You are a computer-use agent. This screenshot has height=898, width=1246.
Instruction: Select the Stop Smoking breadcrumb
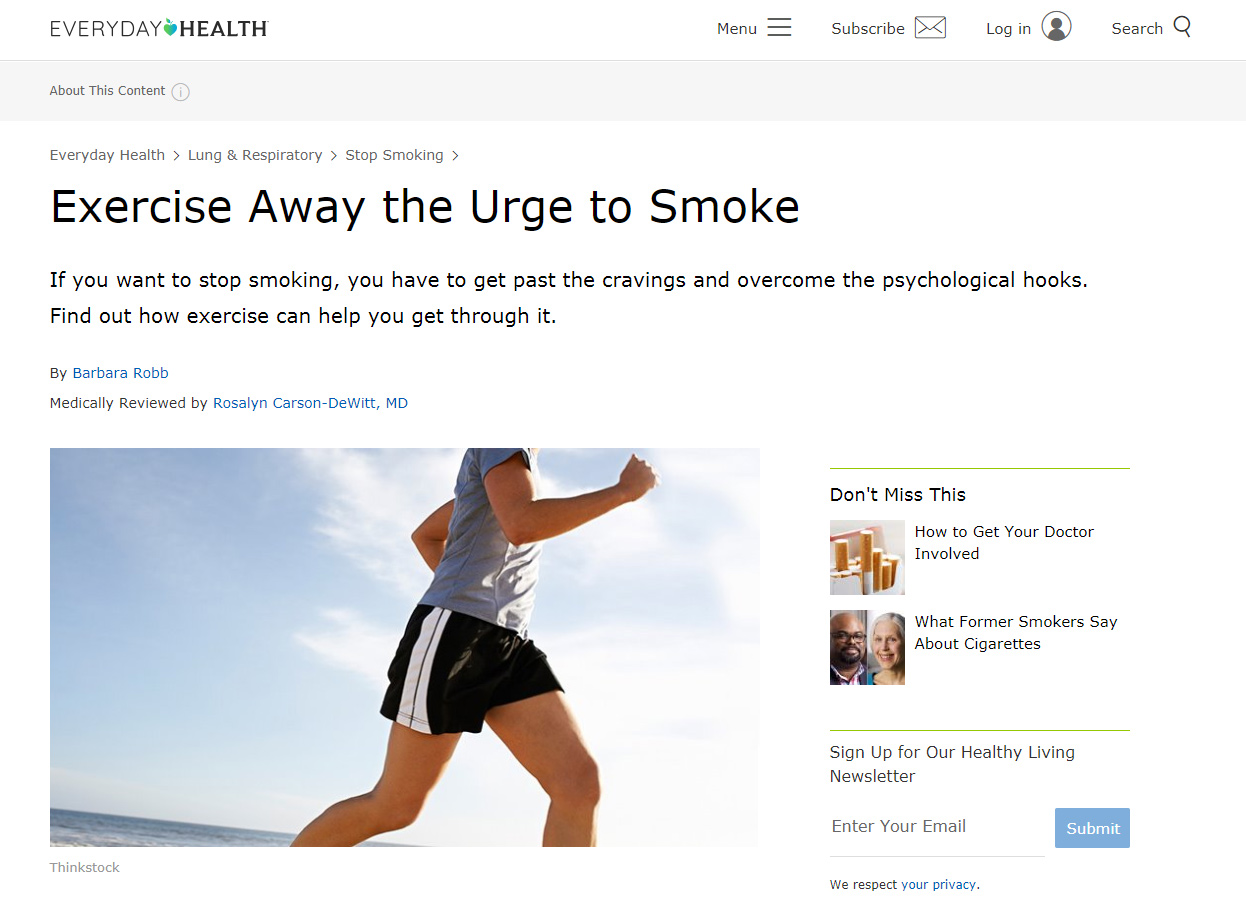click(394, 155)
